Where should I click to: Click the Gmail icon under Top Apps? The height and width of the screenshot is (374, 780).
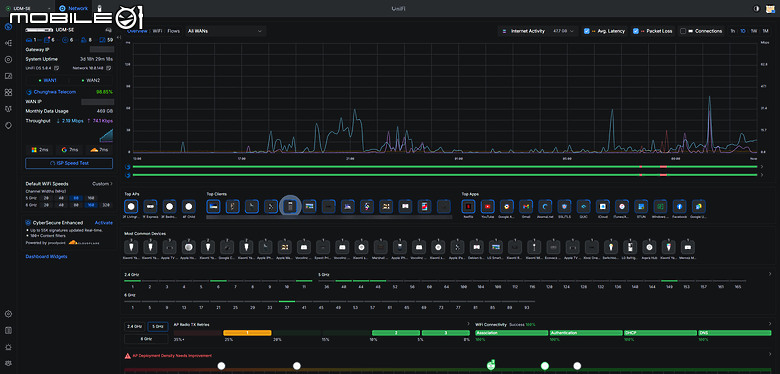point(526,206)
